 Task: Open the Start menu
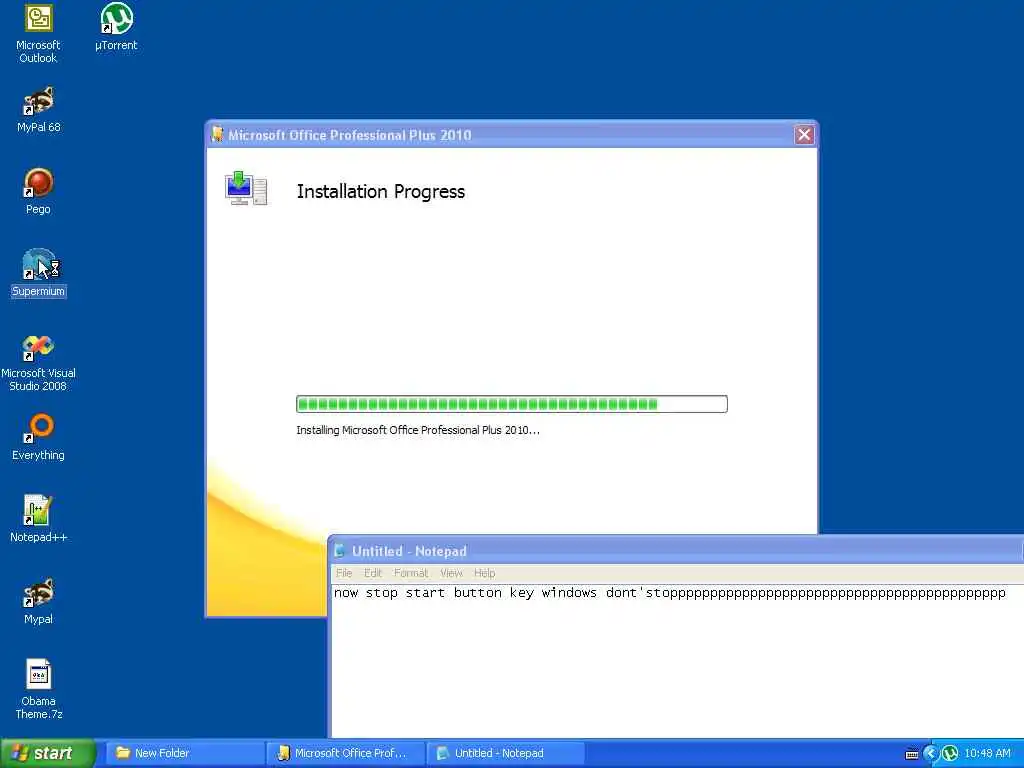[x=47, y=753]
